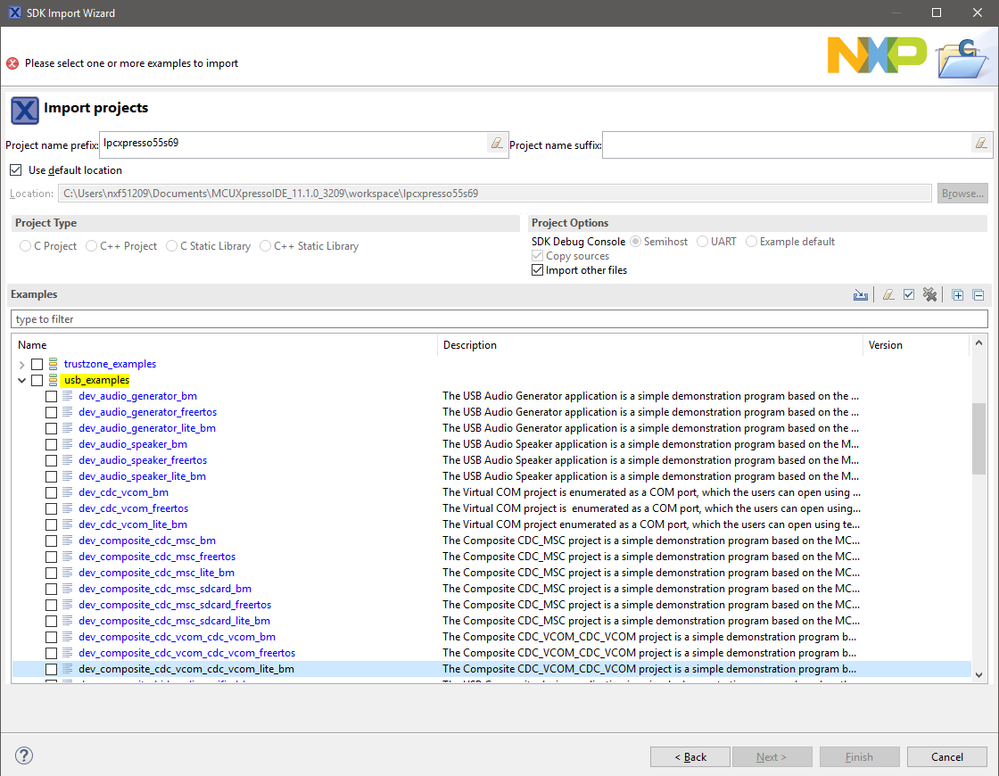Click the Next button

pos(772,757)
